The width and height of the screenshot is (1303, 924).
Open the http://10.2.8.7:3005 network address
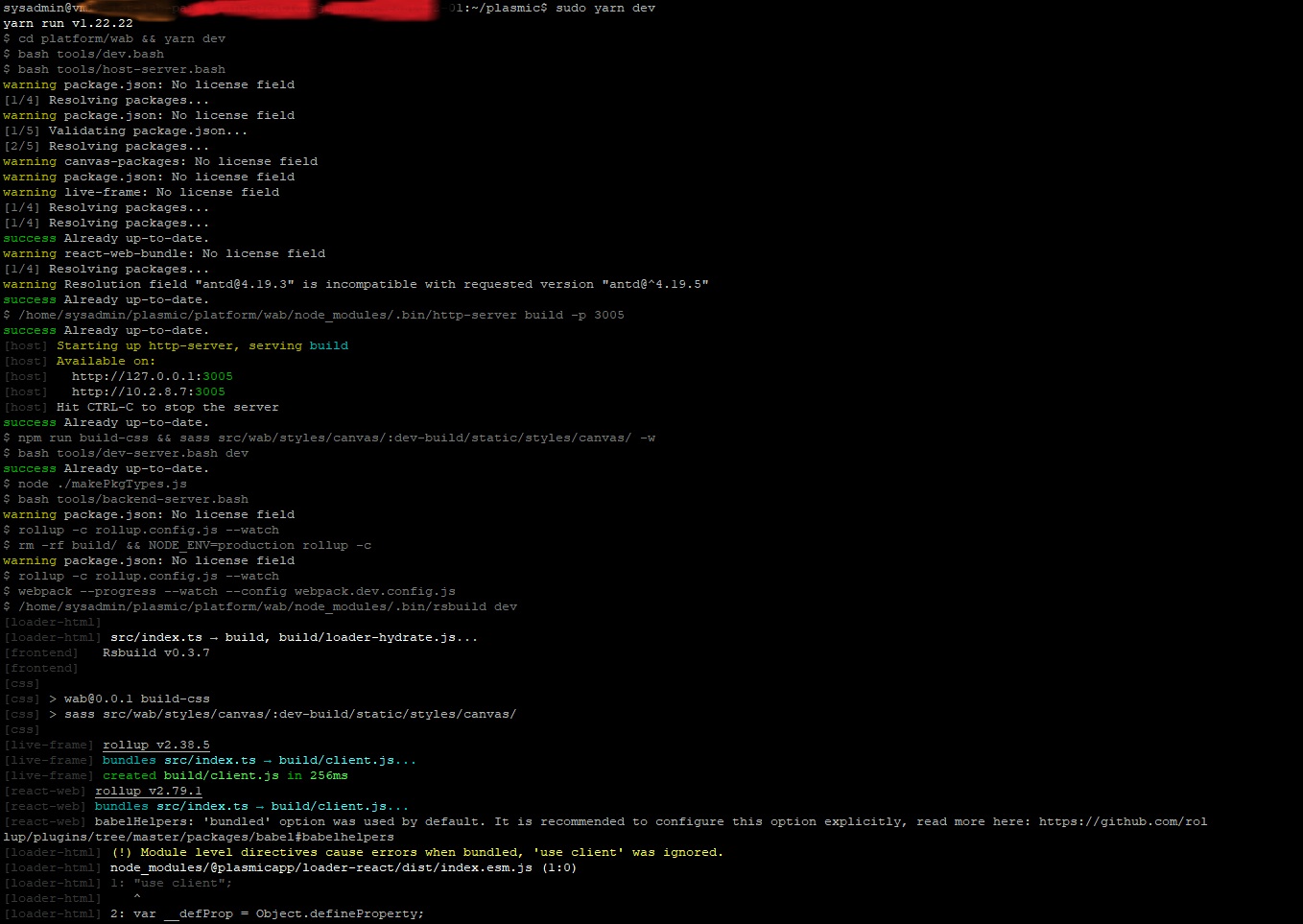(x=148, y=391)
